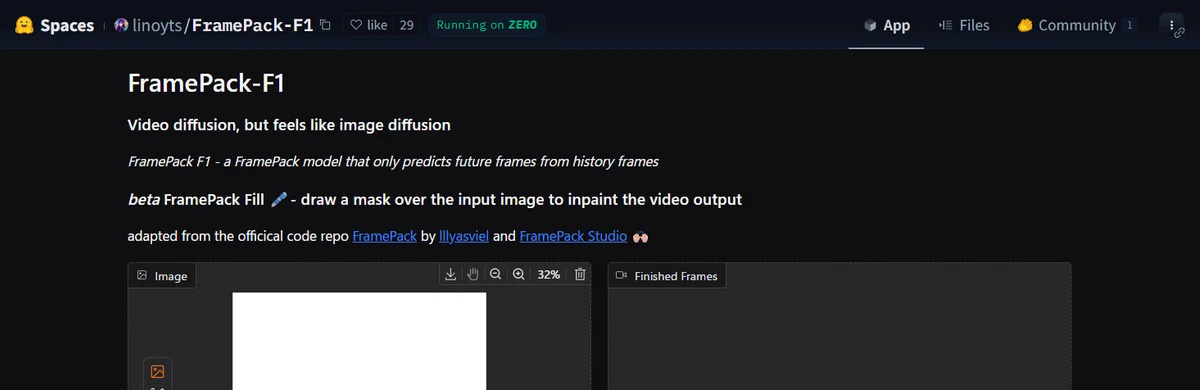1200x390 pixels.
Task: Copy the space name with the copy icon
Action: tap(325, 25)
